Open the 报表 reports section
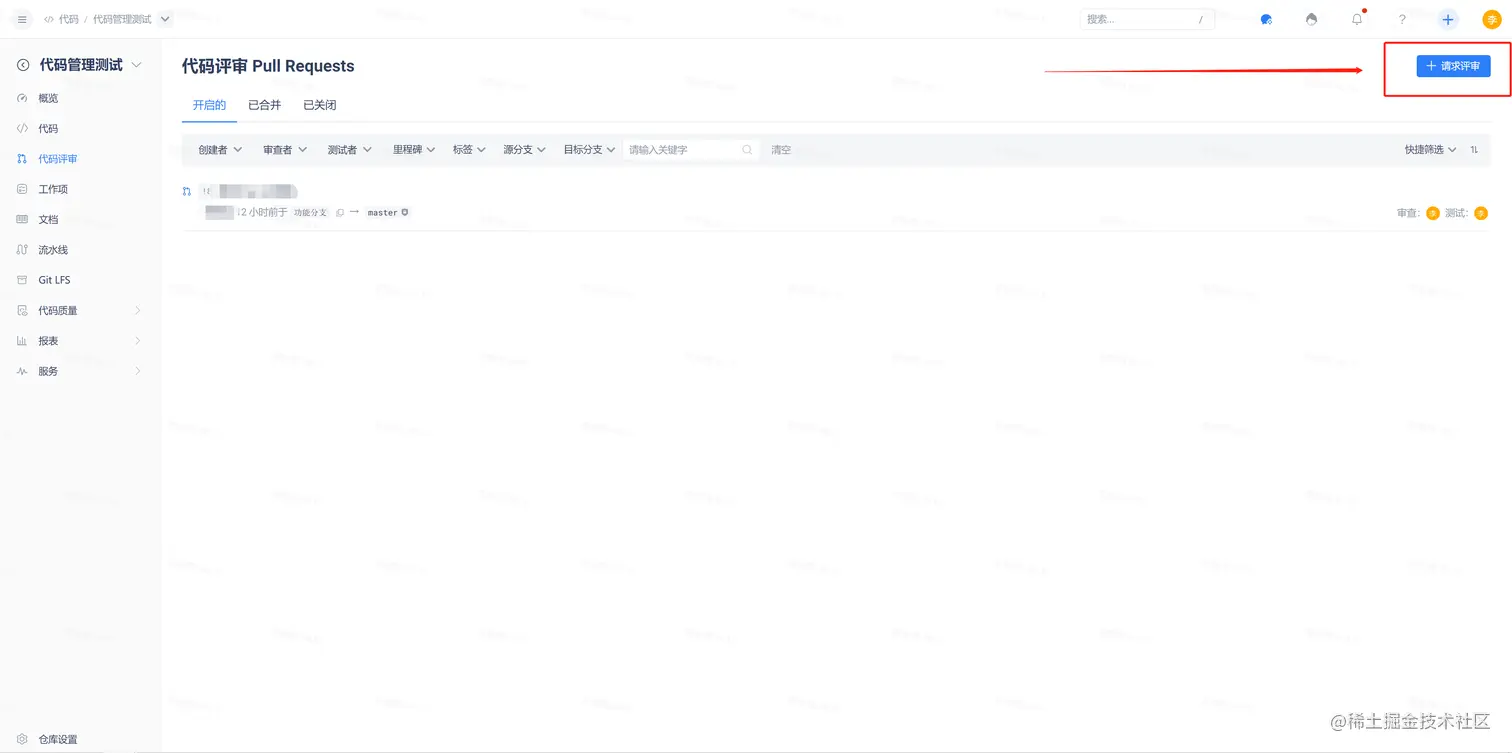 coord(46,340)
